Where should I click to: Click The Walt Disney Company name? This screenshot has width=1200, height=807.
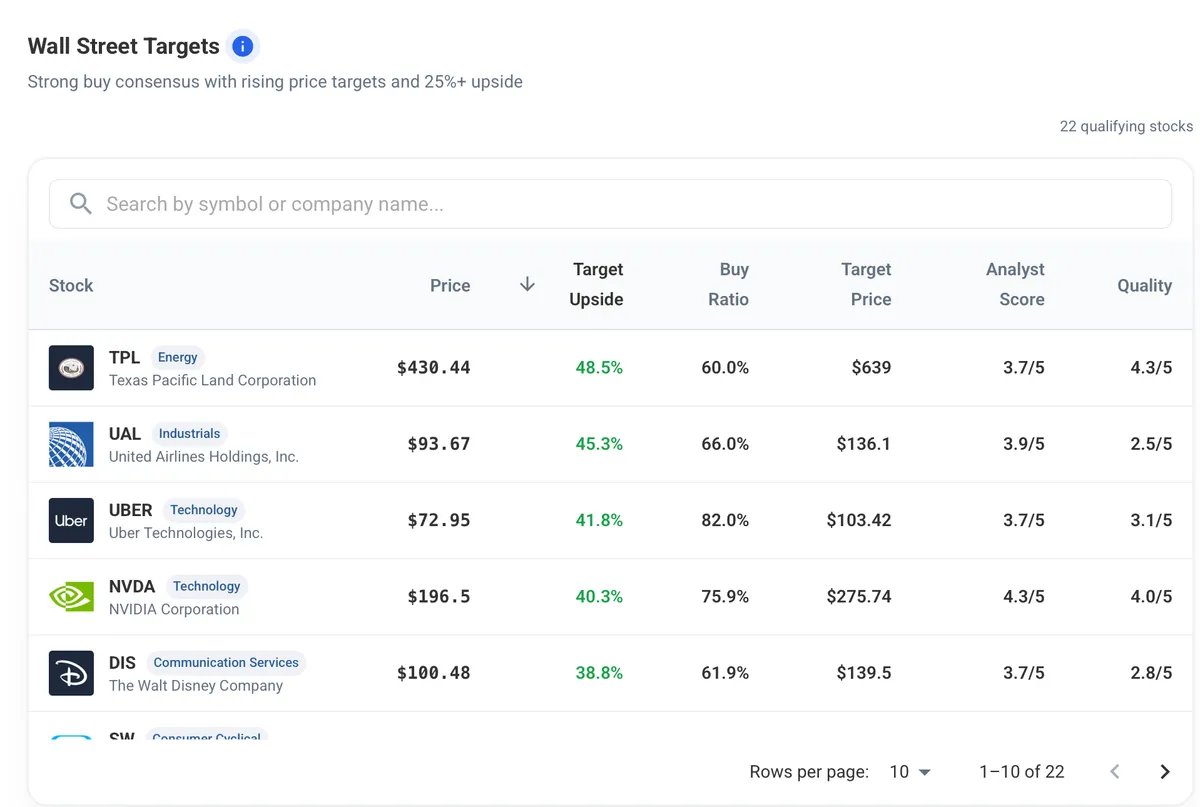(196, 685)
